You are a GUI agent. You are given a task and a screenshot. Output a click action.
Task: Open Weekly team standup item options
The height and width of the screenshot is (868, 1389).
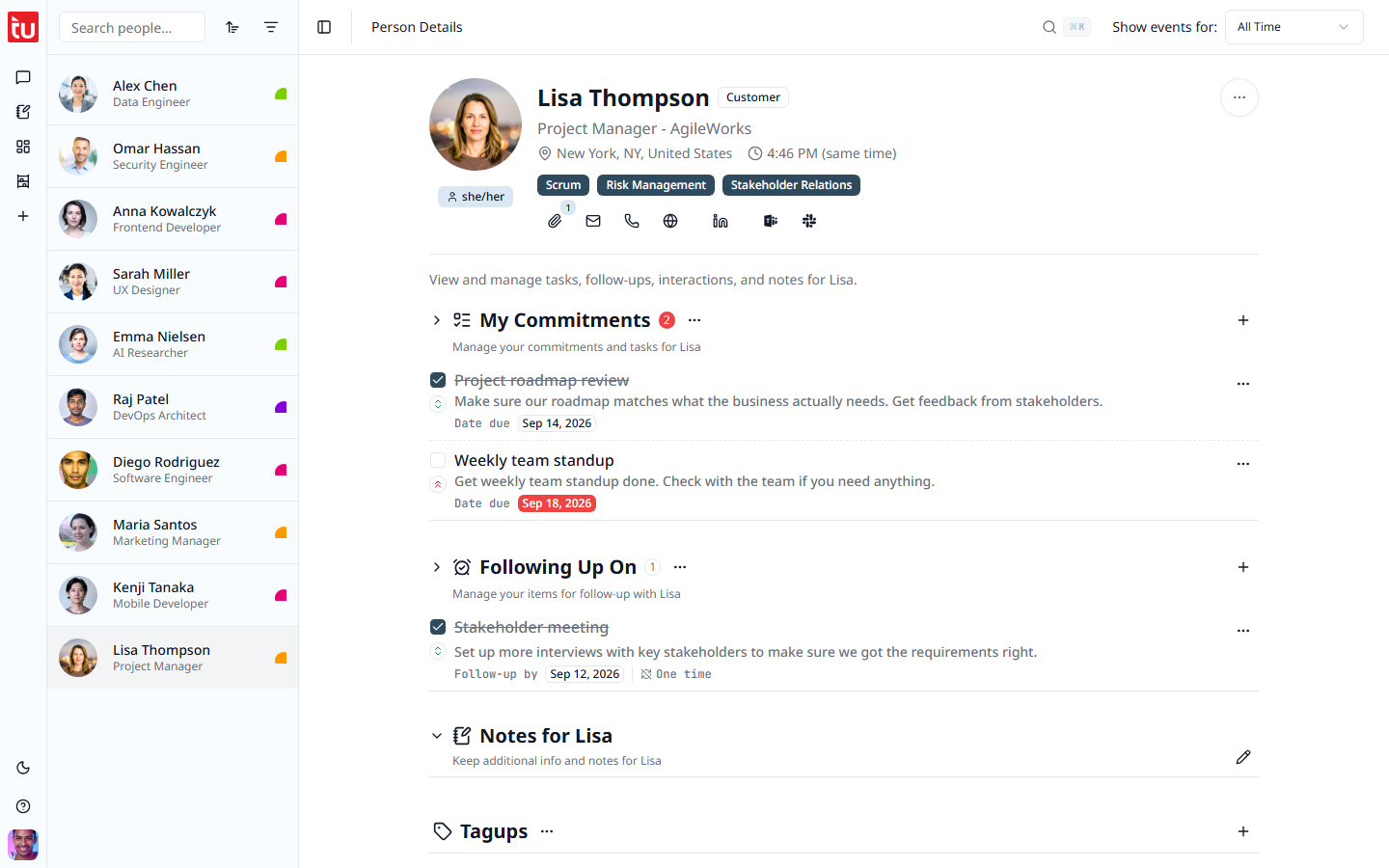[x=1243, y=464]
